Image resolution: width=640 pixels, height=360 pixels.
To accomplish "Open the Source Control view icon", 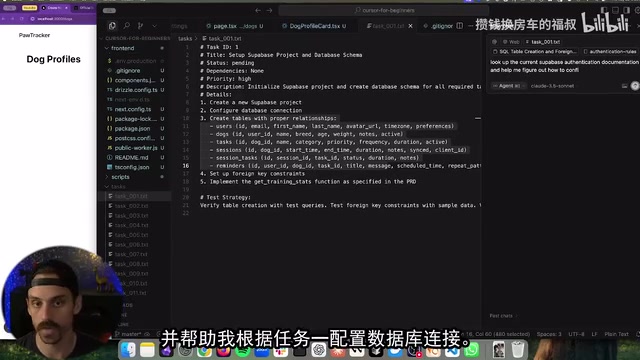I will tap(140, 26).
